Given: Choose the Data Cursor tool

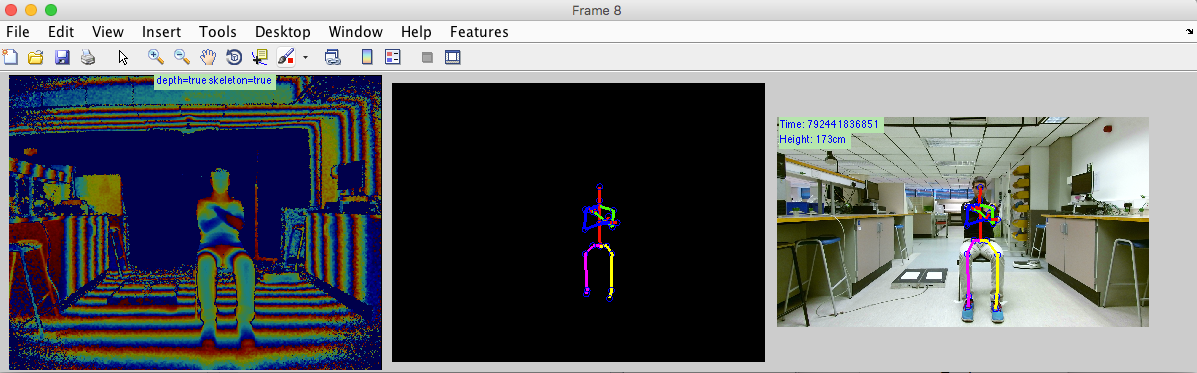Looking at the screenshot, I should point(260,56).
